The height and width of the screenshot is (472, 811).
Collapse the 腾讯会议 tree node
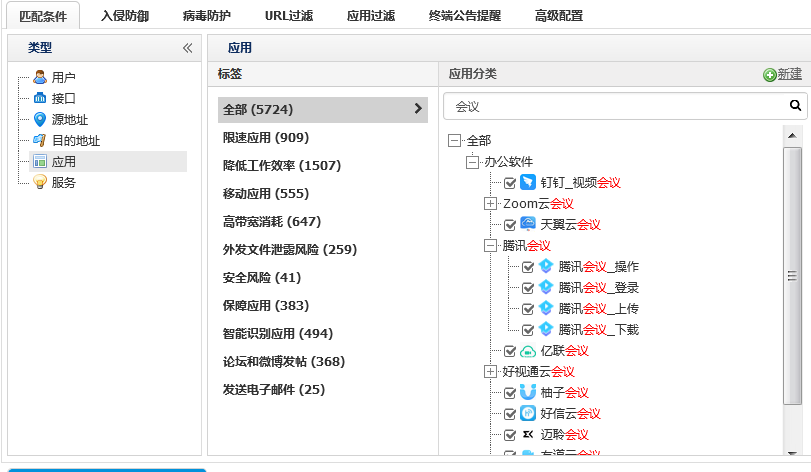pyautogui.click(x=490, y=246)
